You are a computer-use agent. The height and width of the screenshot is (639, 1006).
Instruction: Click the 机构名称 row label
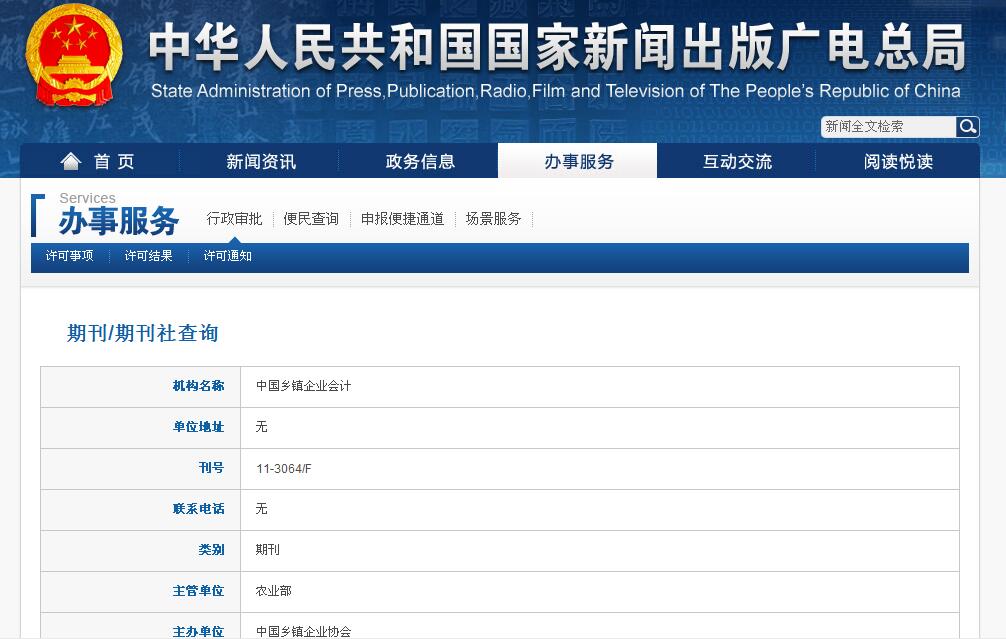(x=198, y=386)
